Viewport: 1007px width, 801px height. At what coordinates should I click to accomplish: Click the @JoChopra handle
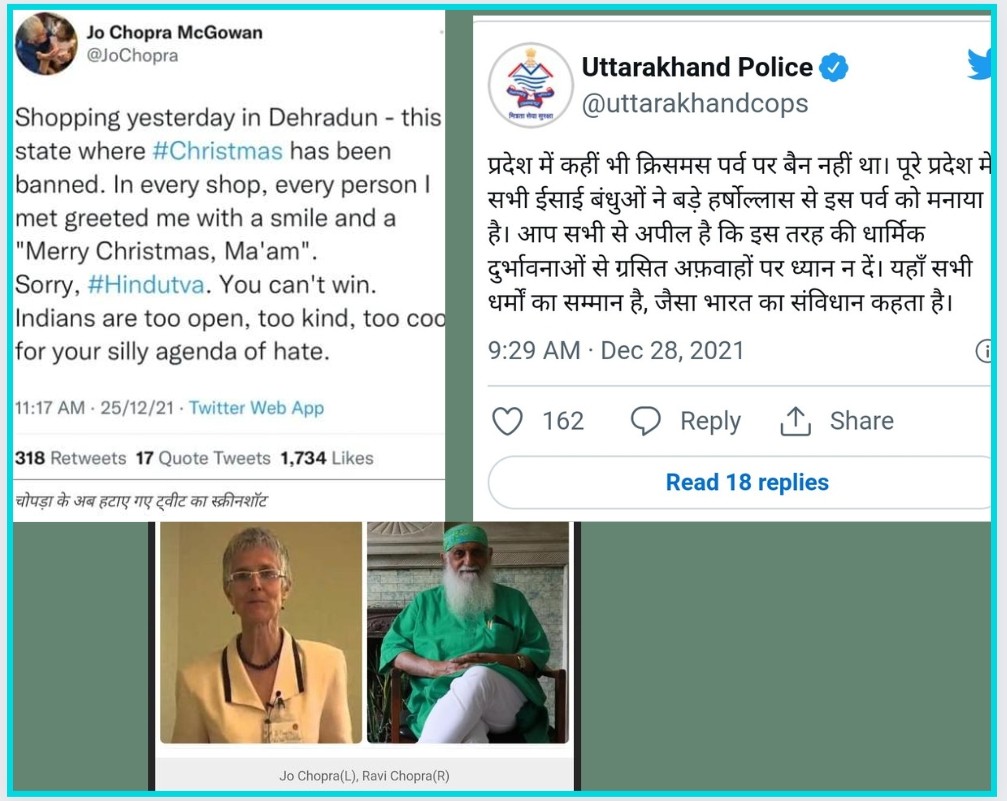[x=132, y=56]
